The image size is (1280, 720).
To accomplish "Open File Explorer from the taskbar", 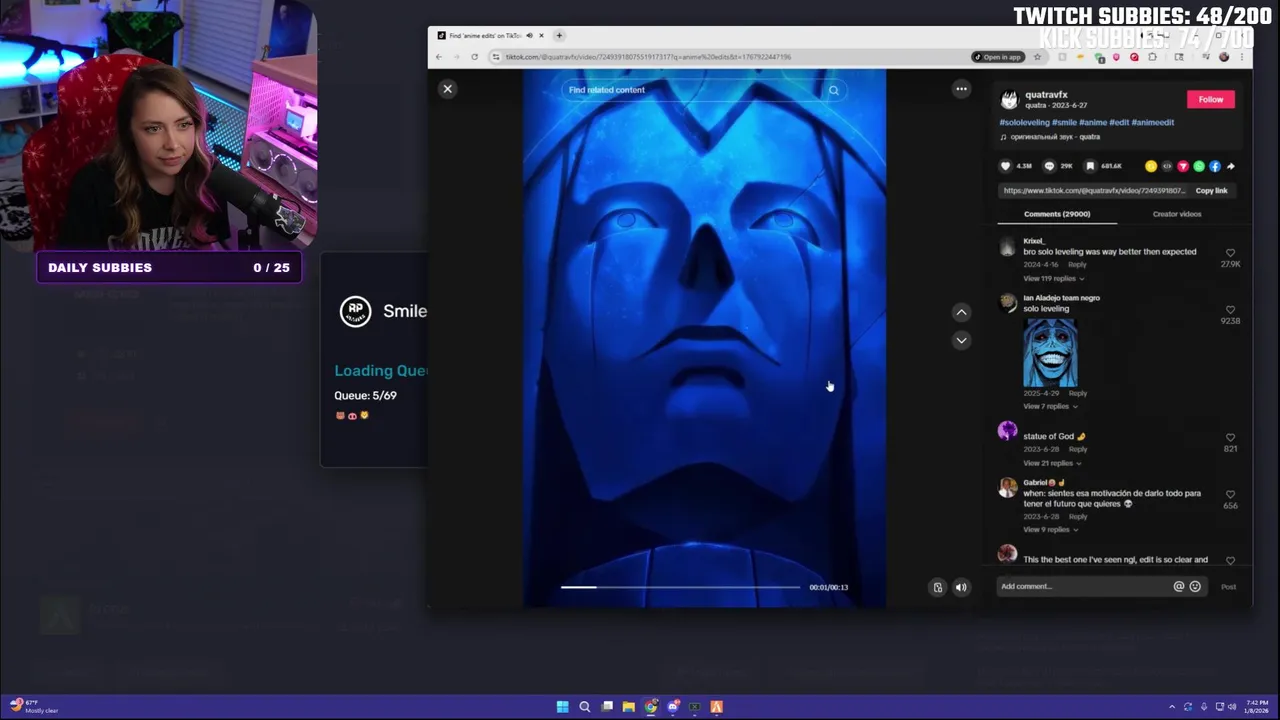I will click(x=628, y=707).
